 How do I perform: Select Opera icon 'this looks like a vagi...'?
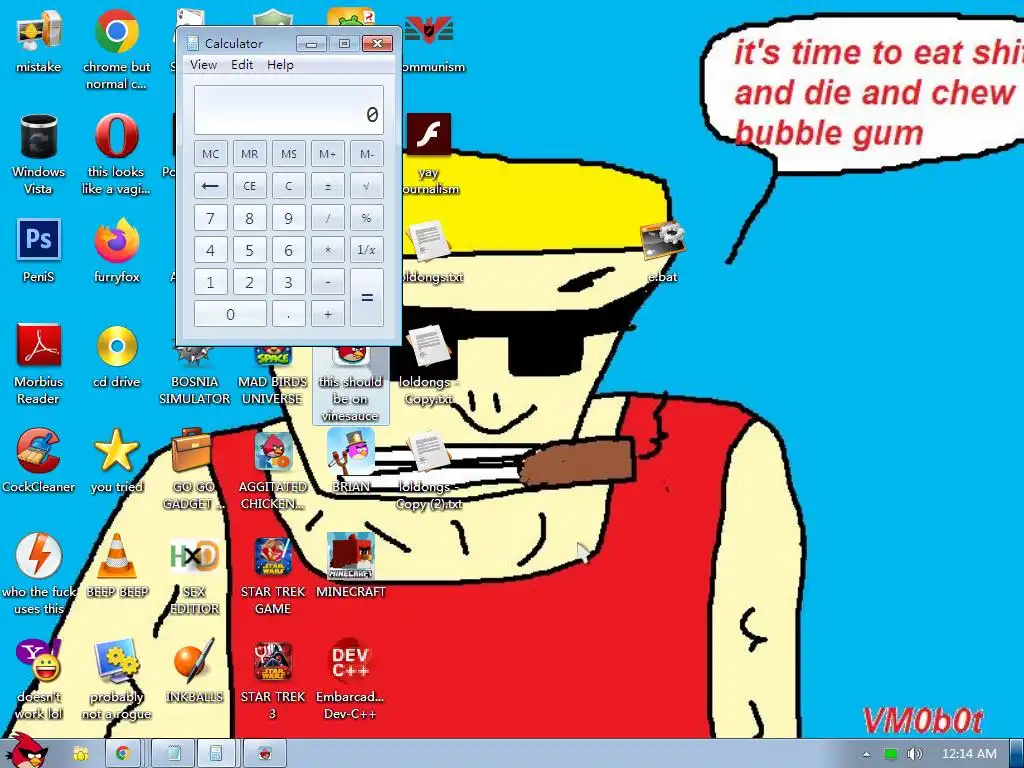(x=116, y=154)
